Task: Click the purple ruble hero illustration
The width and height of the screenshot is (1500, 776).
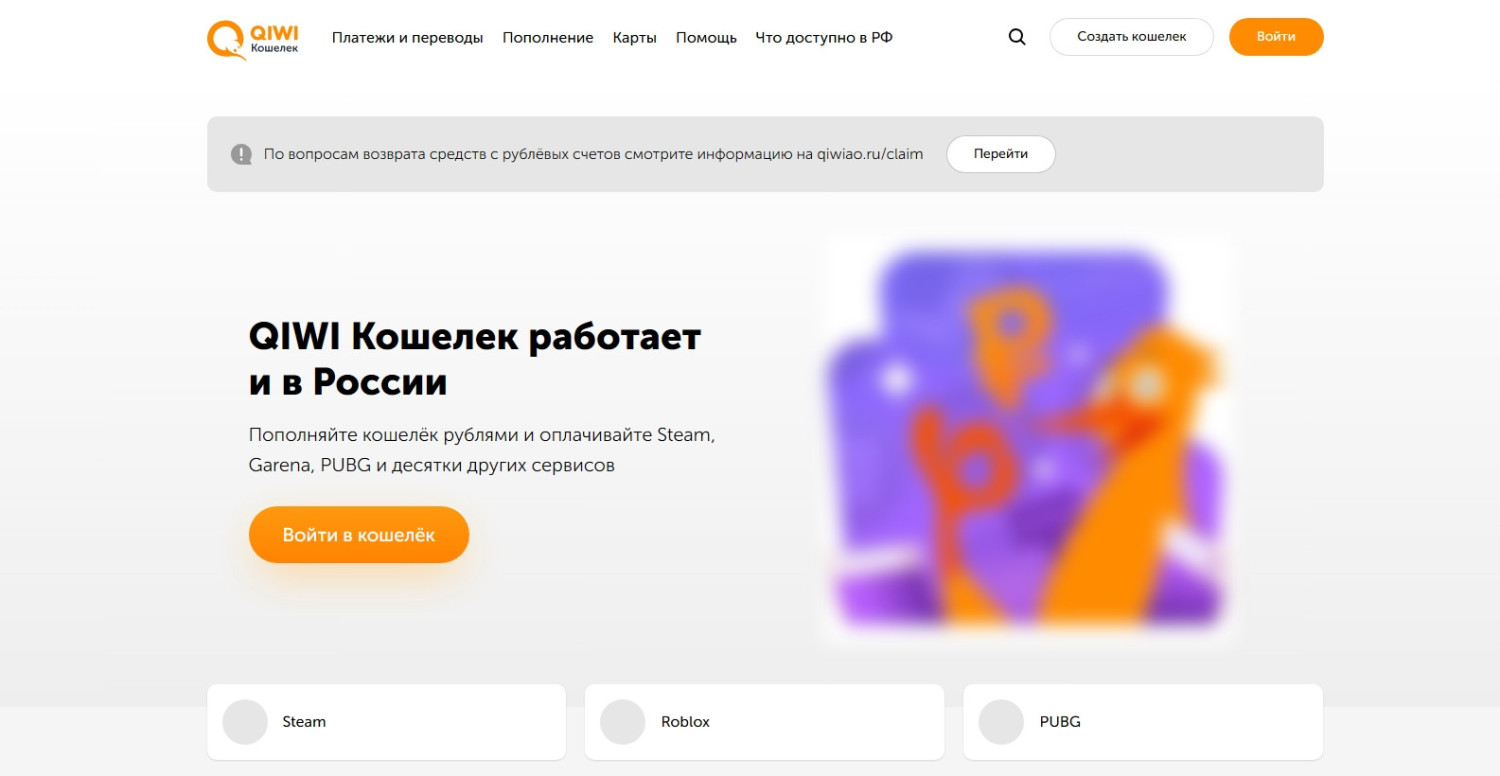Action: (x=1025, y=438)
